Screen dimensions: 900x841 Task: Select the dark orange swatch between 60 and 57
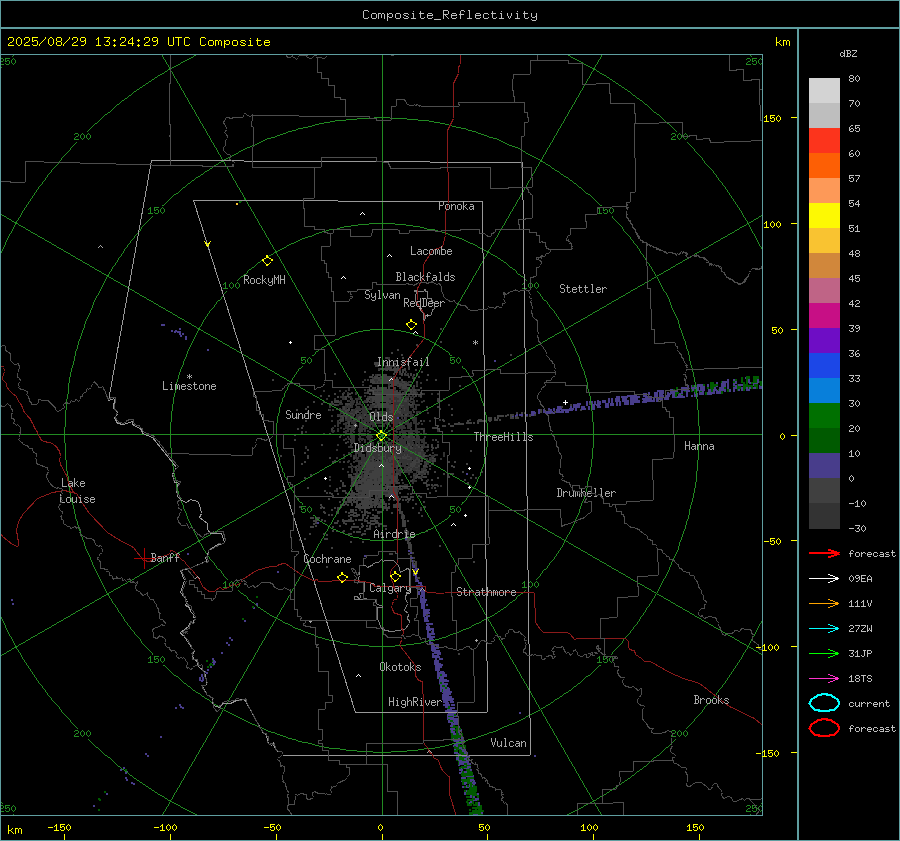click(x=824, y=166)
